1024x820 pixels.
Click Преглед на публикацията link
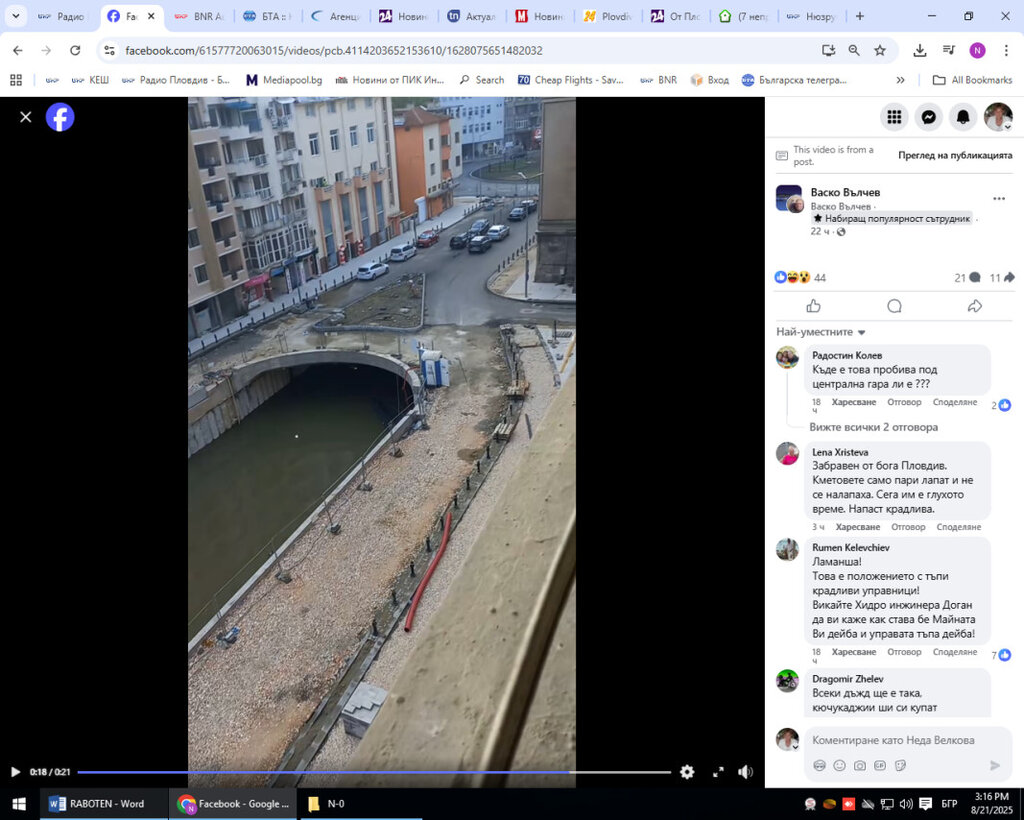(955, 155)
